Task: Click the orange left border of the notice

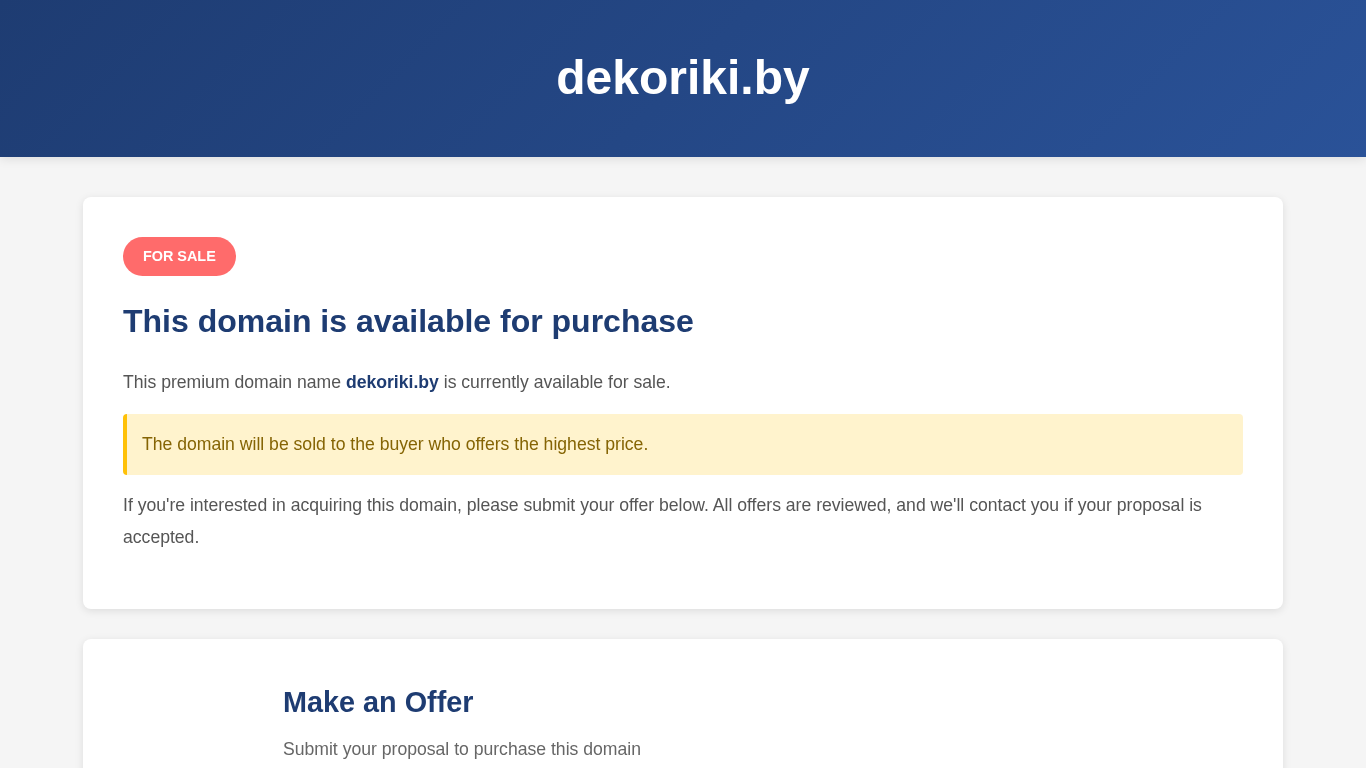Action: pyautogui.click(x=125, y=444)
